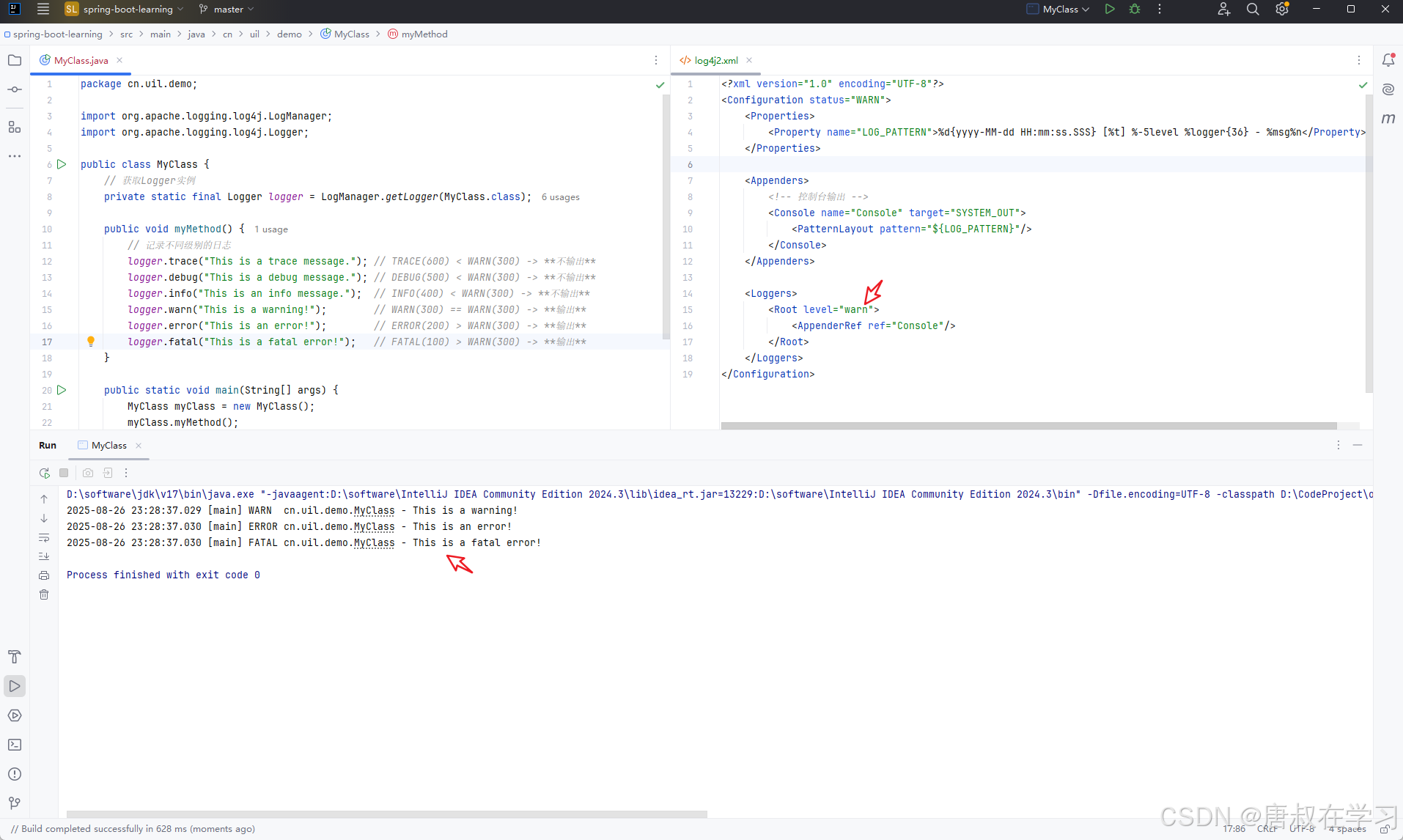1403x840 pixels.
Task: Click myMethod in navigation breadcrumb
Action: click(418, 34)
